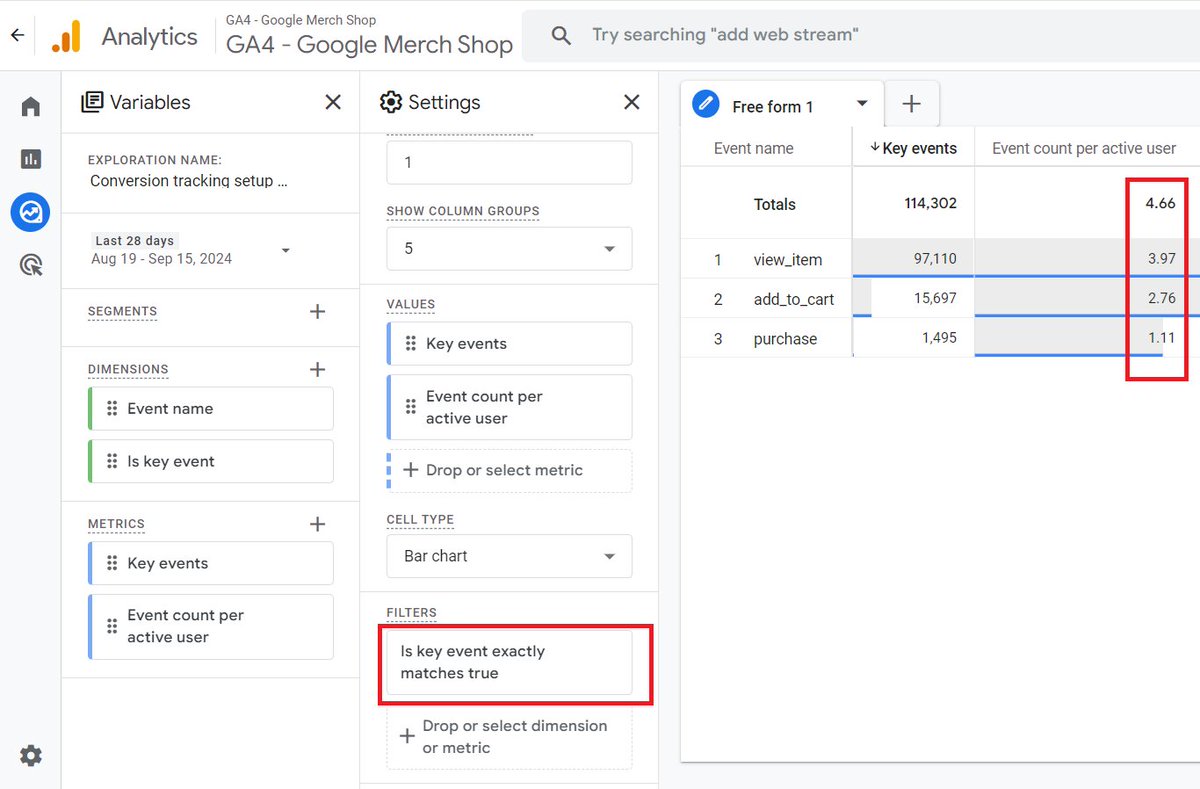Click the DIMENSIONS section label
The width and height of the screenshot is (1200, 789).
(x=128, y=369)
